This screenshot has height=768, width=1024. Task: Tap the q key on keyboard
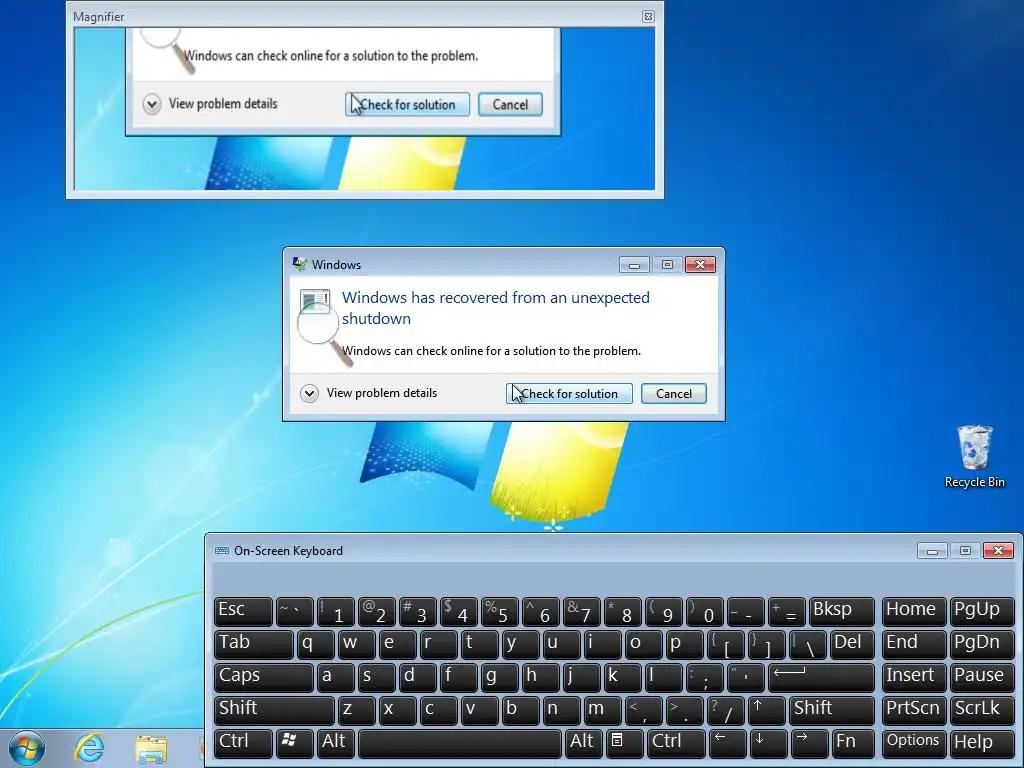(x=315, y=644)
